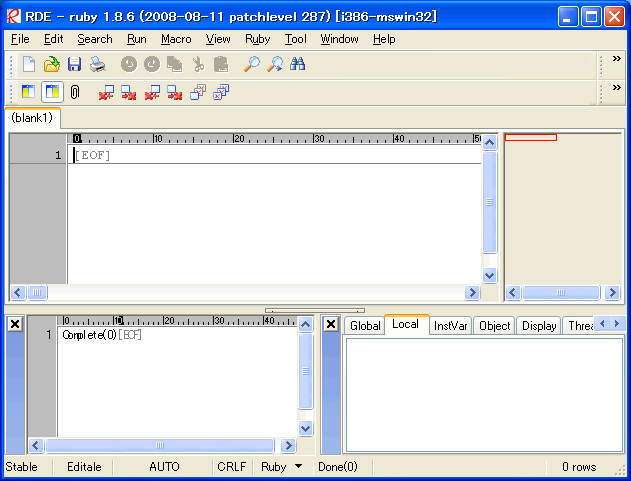The height and width of the screenshot is (481, 631).
Task: Click the grayed-out scissors cut icon
Action: coord(198,64)
